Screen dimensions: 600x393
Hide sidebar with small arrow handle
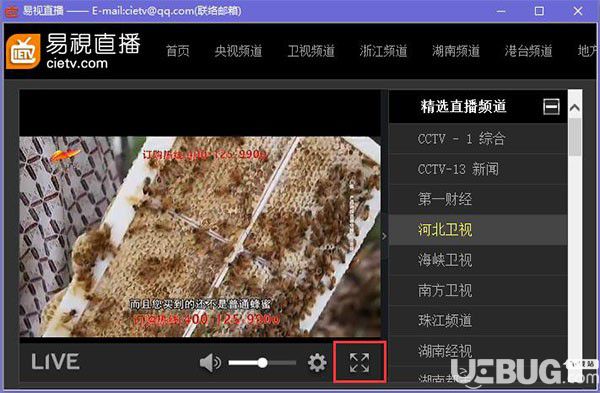[385, 236]
